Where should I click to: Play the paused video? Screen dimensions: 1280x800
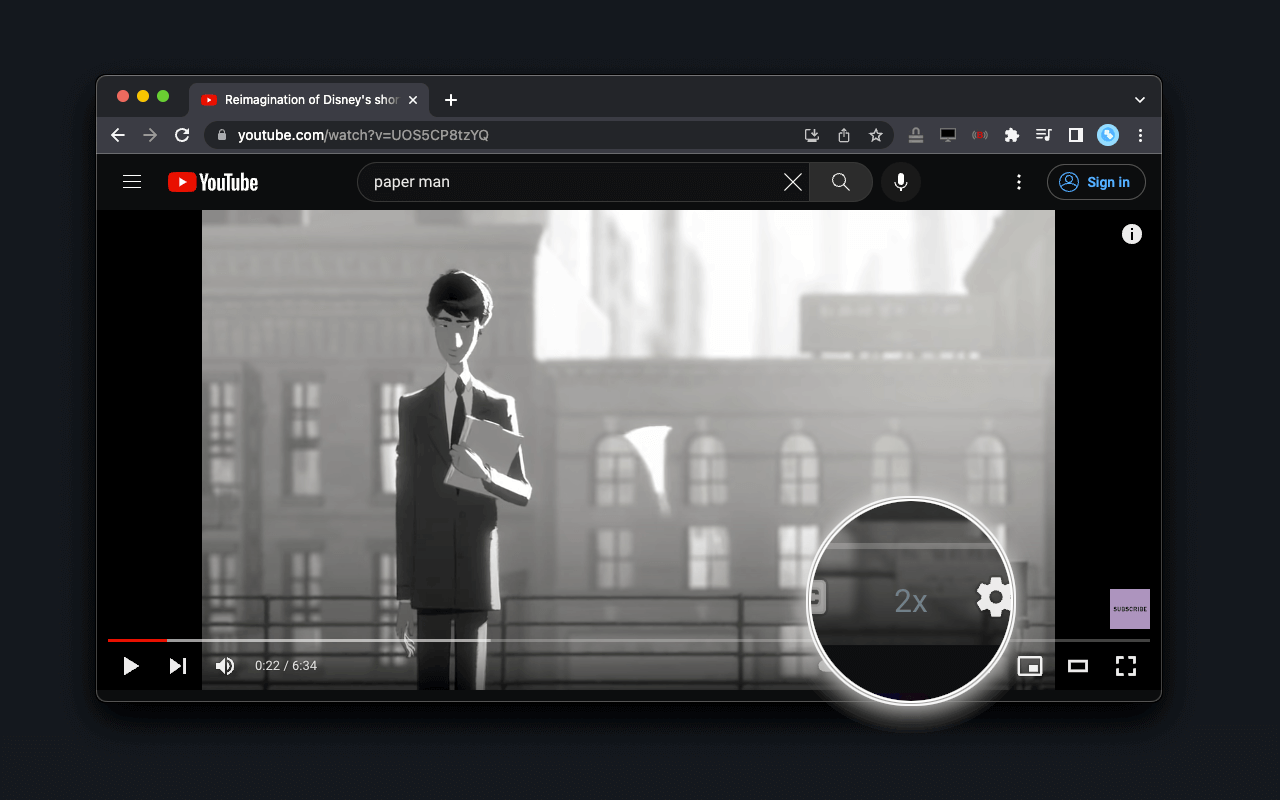(x=130, y=666)
